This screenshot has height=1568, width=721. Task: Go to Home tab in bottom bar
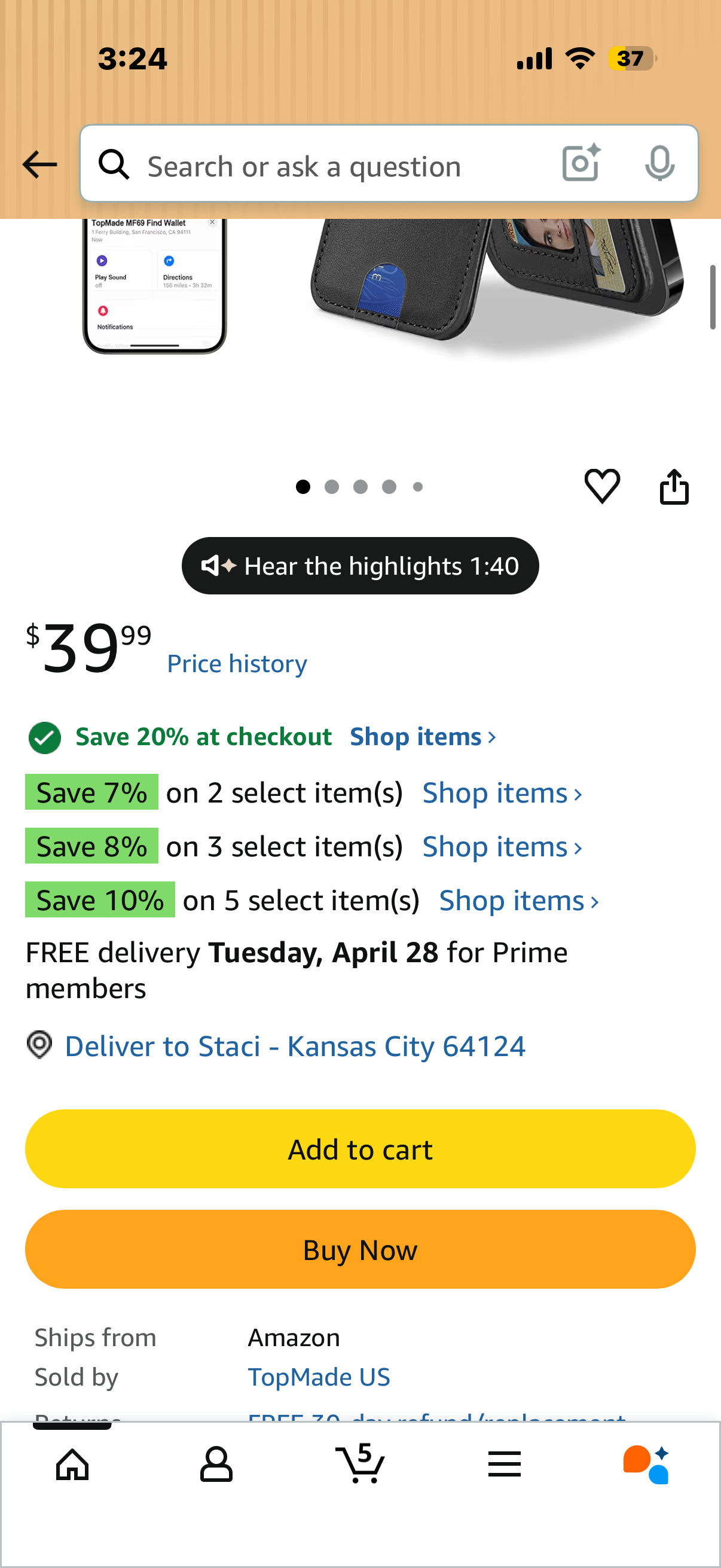coord(72,1464)
